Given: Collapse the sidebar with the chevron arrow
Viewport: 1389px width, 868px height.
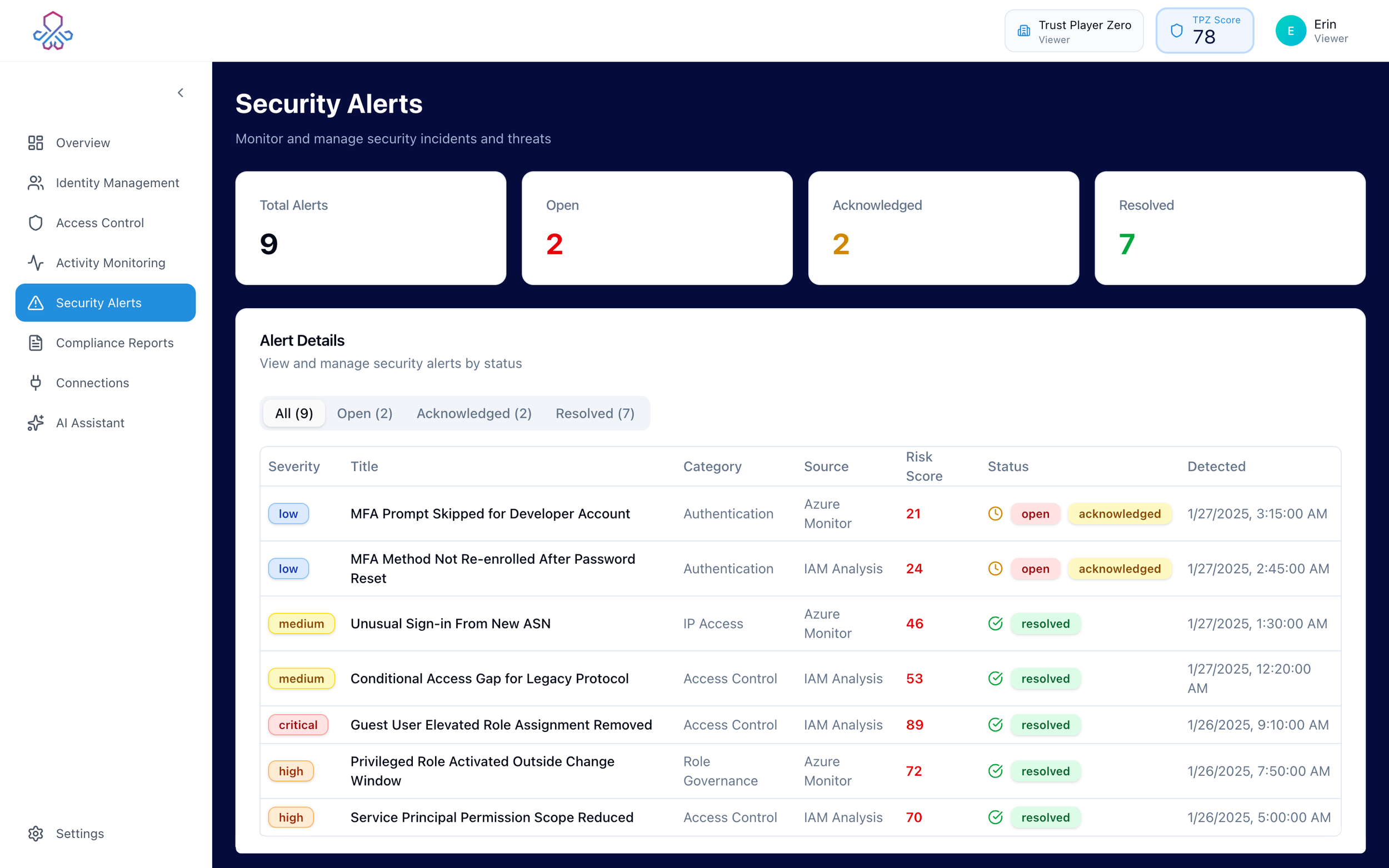Looking at the screenshot, I should pos(181,92).
